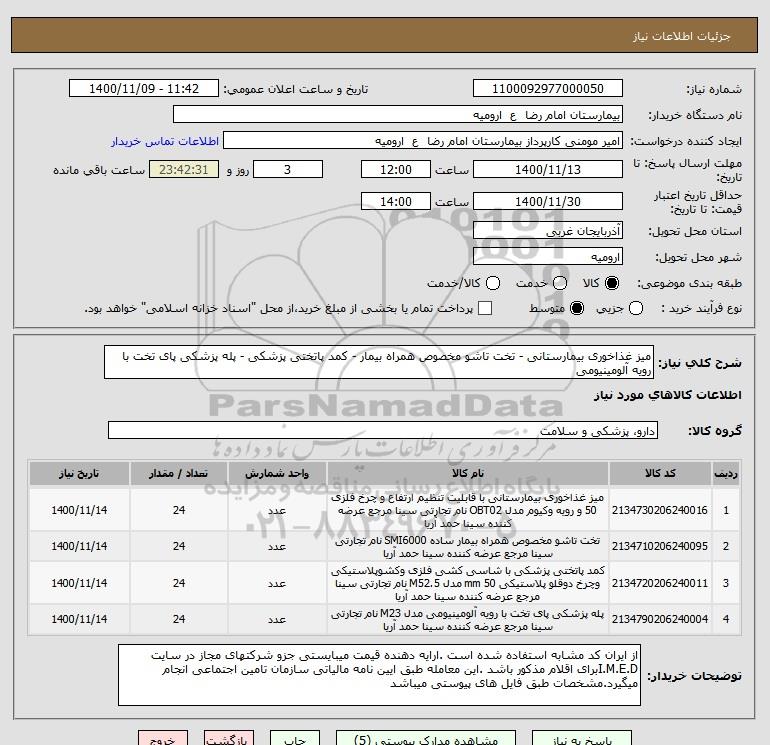Viewport: 770px width, 745px height.
Task: Click item code 2134790206240004
Action: click(x=660, y=619)
